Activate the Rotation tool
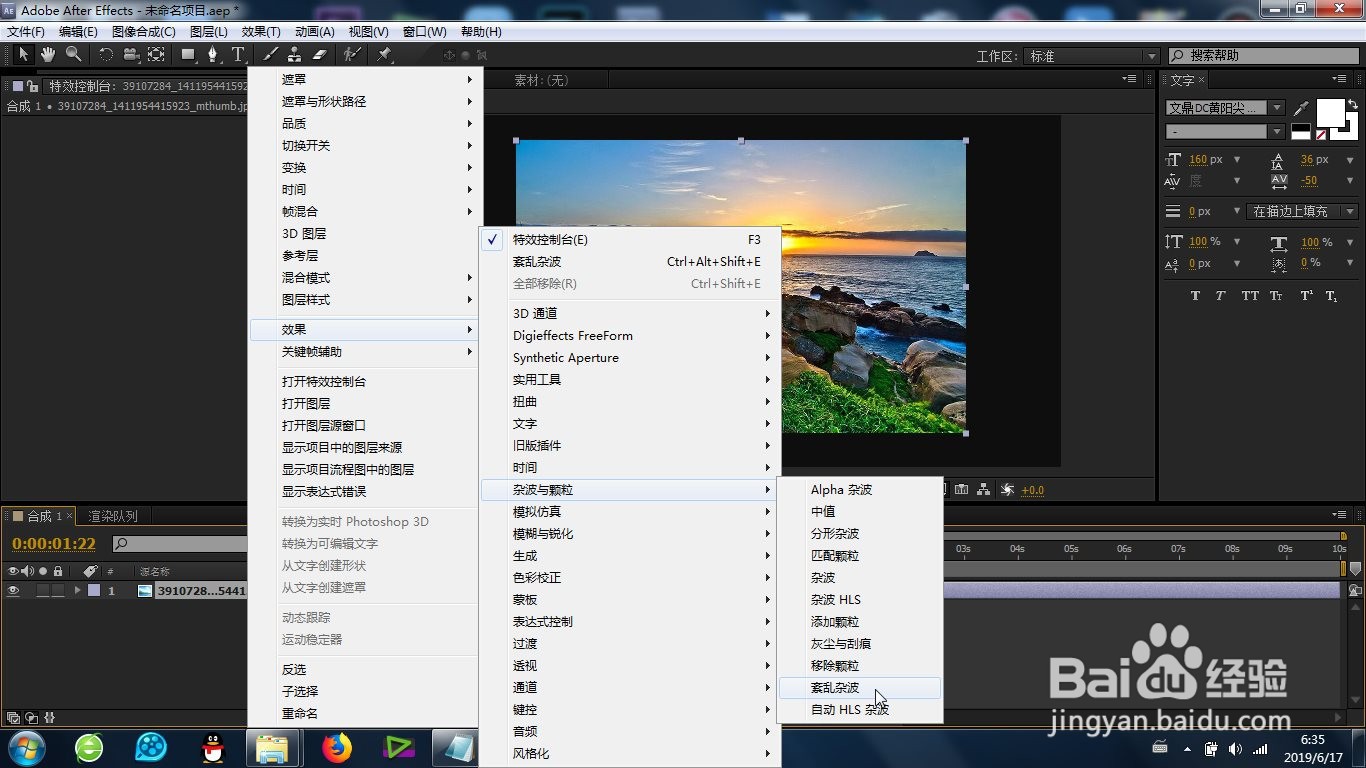The width and height of the screenshot is (1366, 768). [106, 55]
